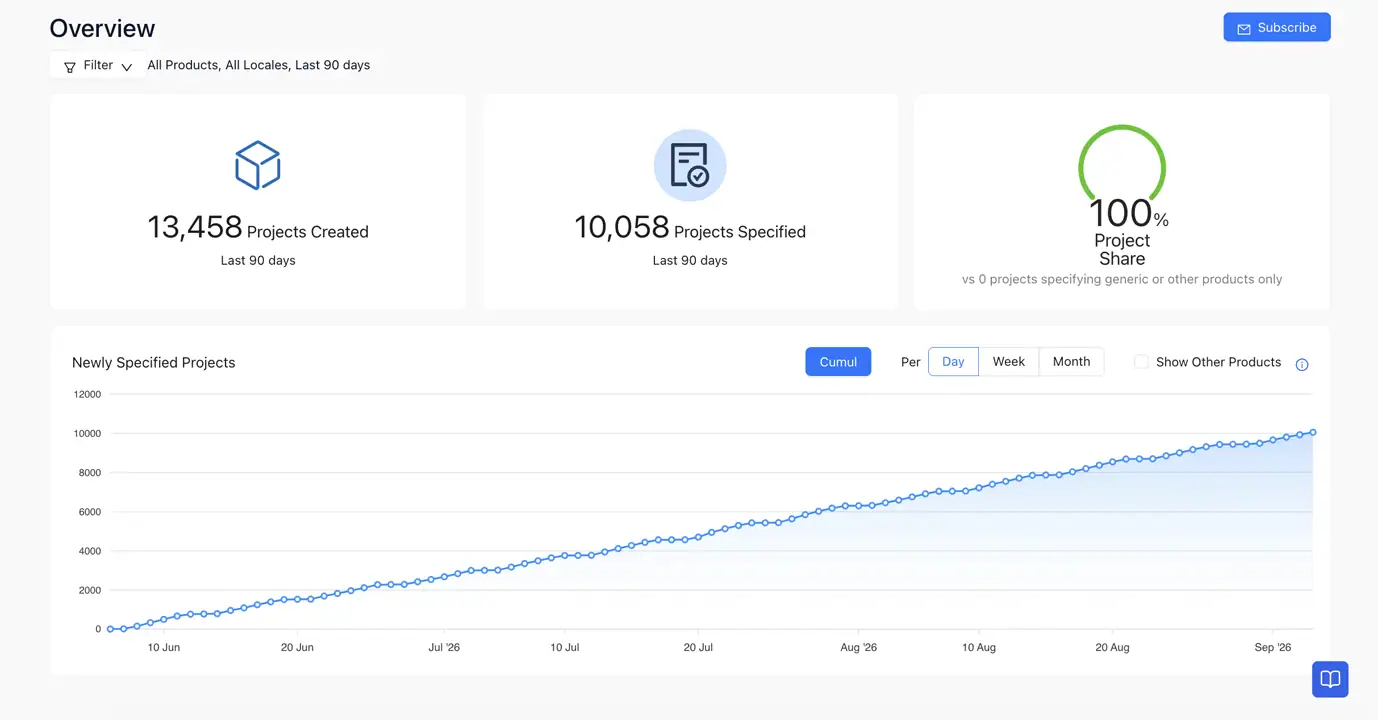Click the "Jul '26" axis label
The height and width of the screenshot is (720, 1378).
pos(444,647)
